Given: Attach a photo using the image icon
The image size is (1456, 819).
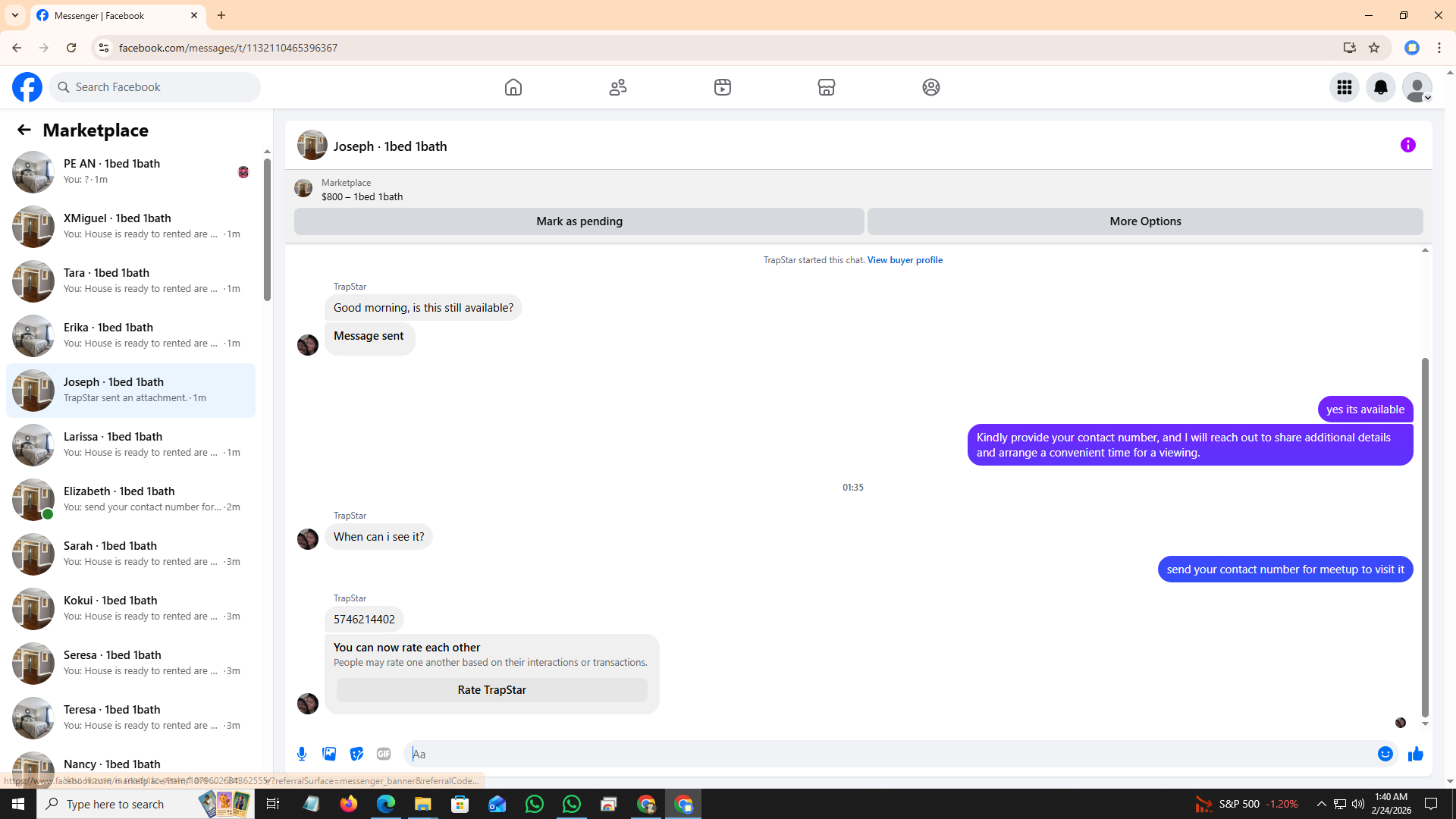Looking at the screenshot, I should click(x=329, y=754).
